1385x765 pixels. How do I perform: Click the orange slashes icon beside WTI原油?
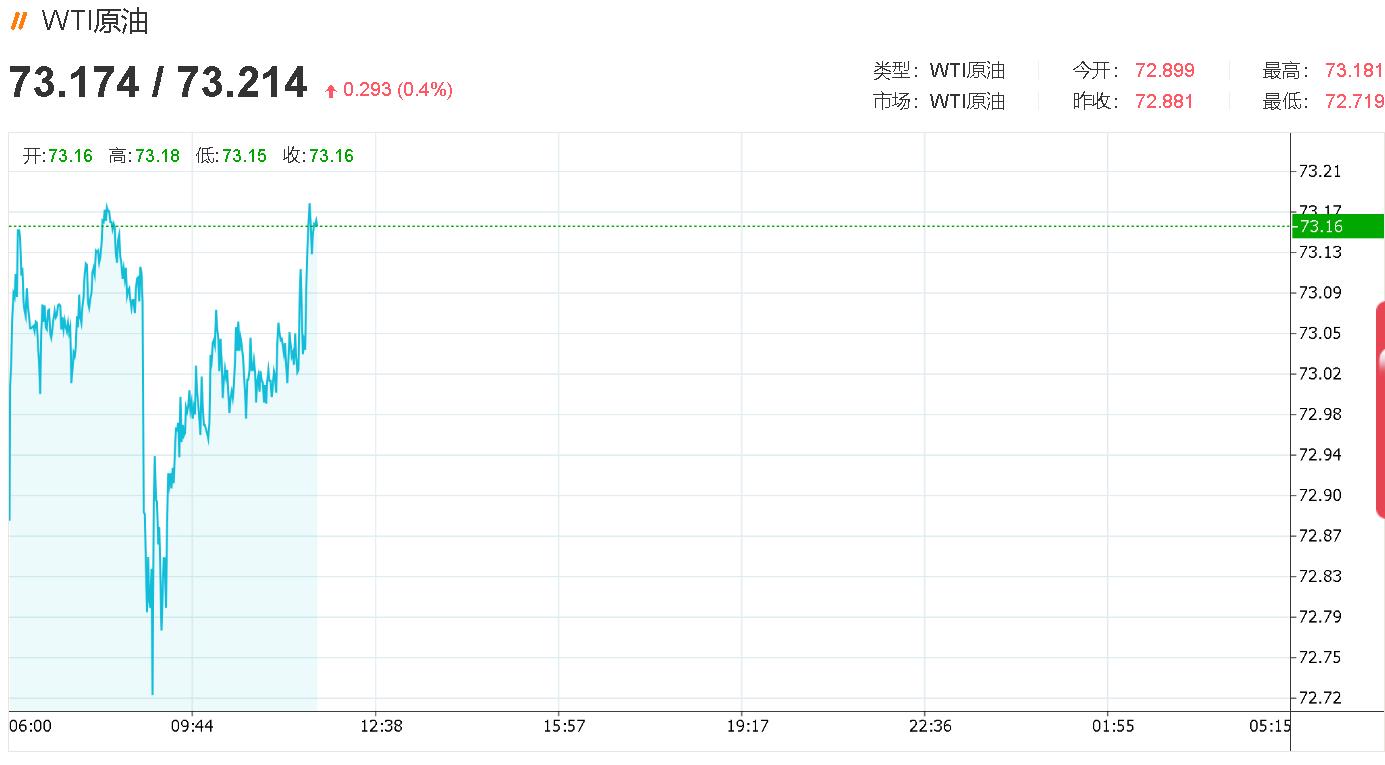point(18,21)
